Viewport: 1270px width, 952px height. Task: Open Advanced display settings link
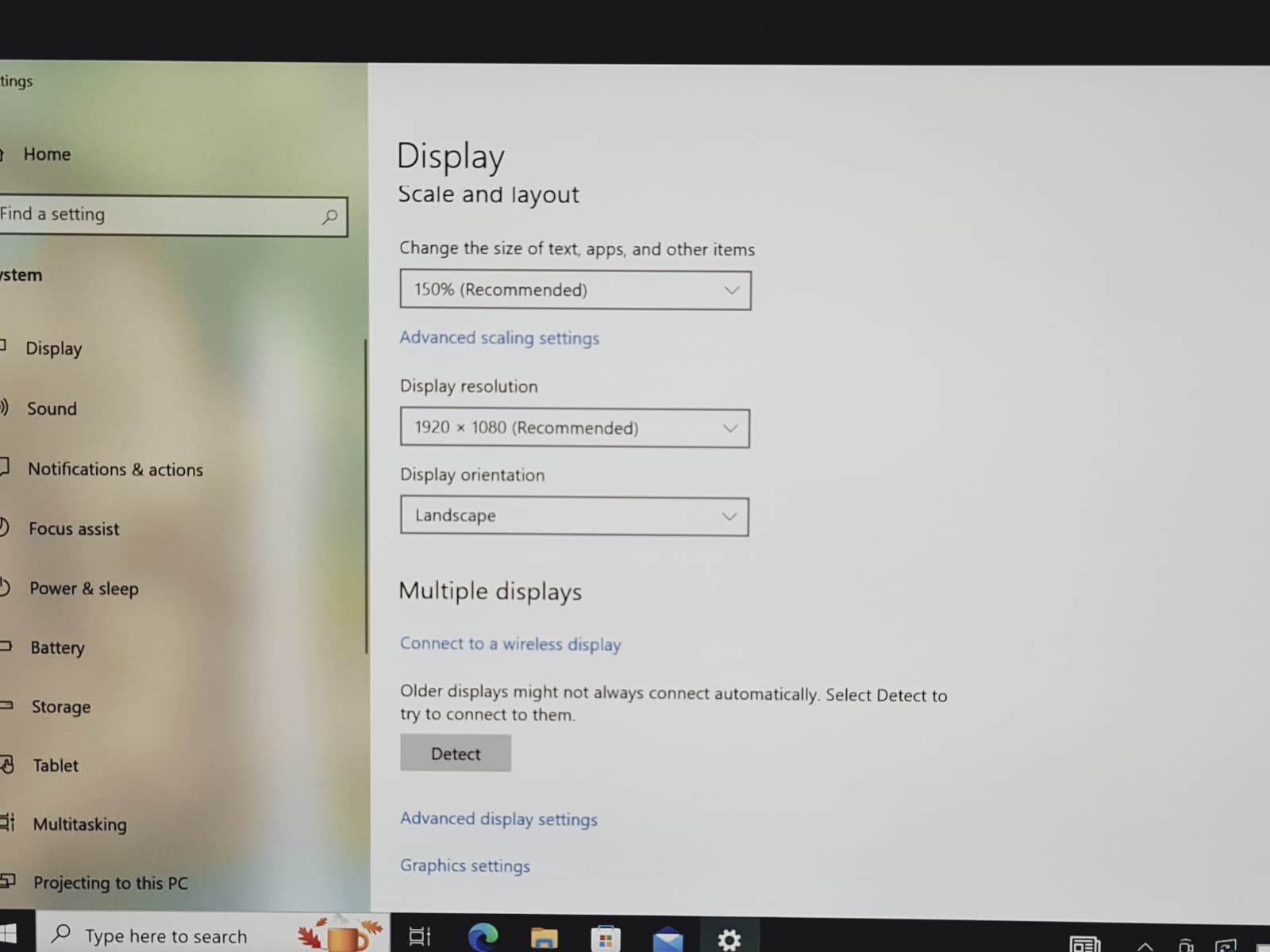coord(498,819)
